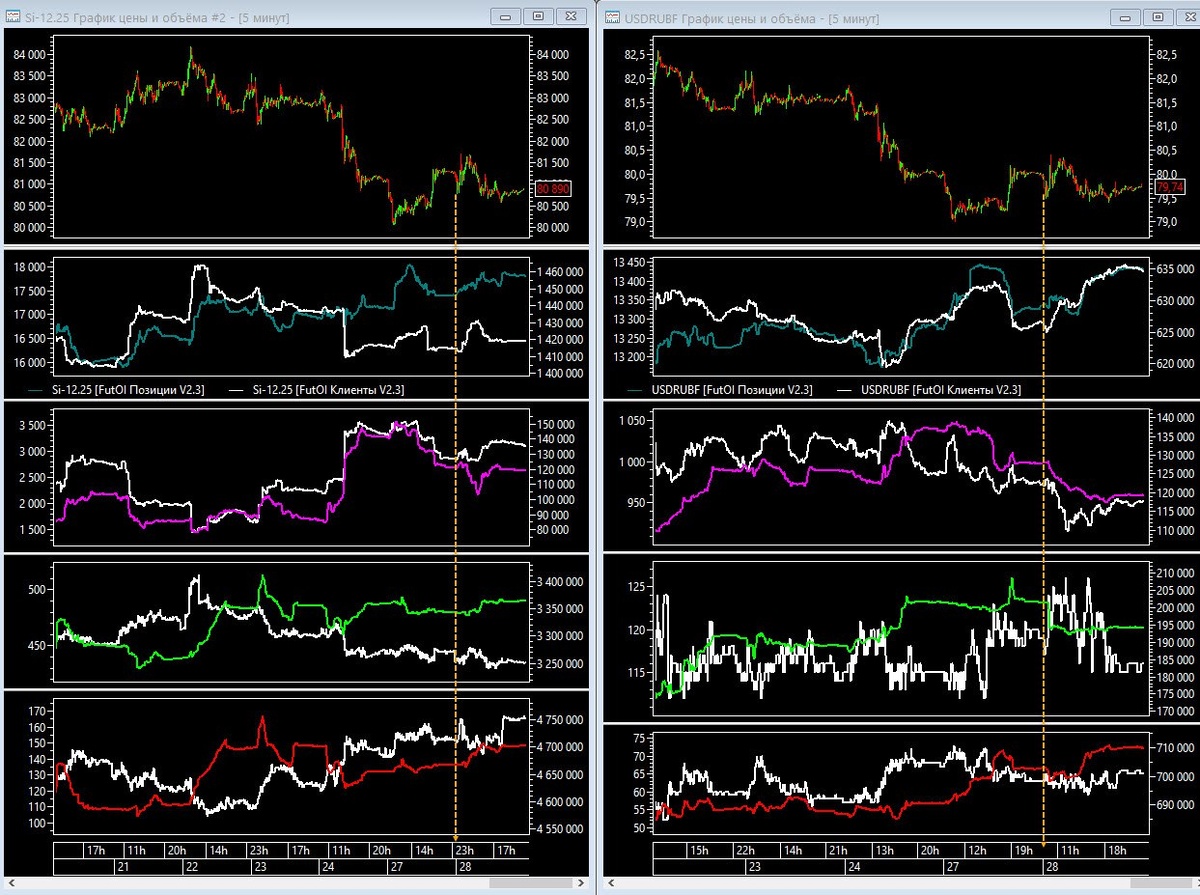1200x895 pixels.
Task: Click axis value 1 050 in USDRUBF window
Action: pos(634,422)
